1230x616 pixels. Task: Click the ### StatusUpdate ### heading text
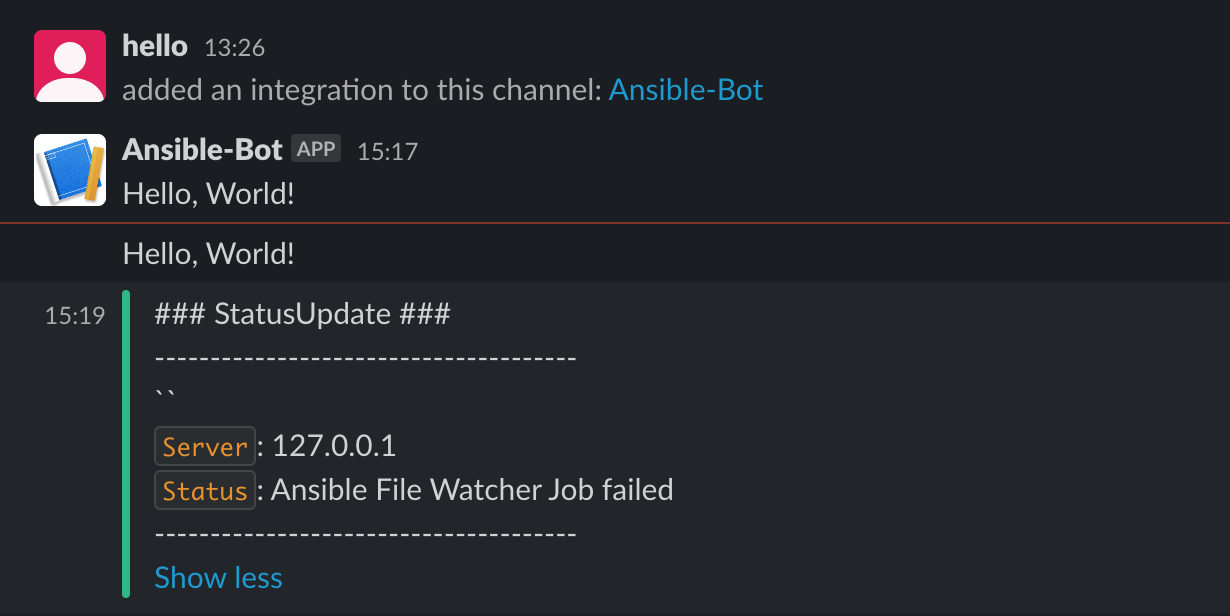[x=303, y=314]
